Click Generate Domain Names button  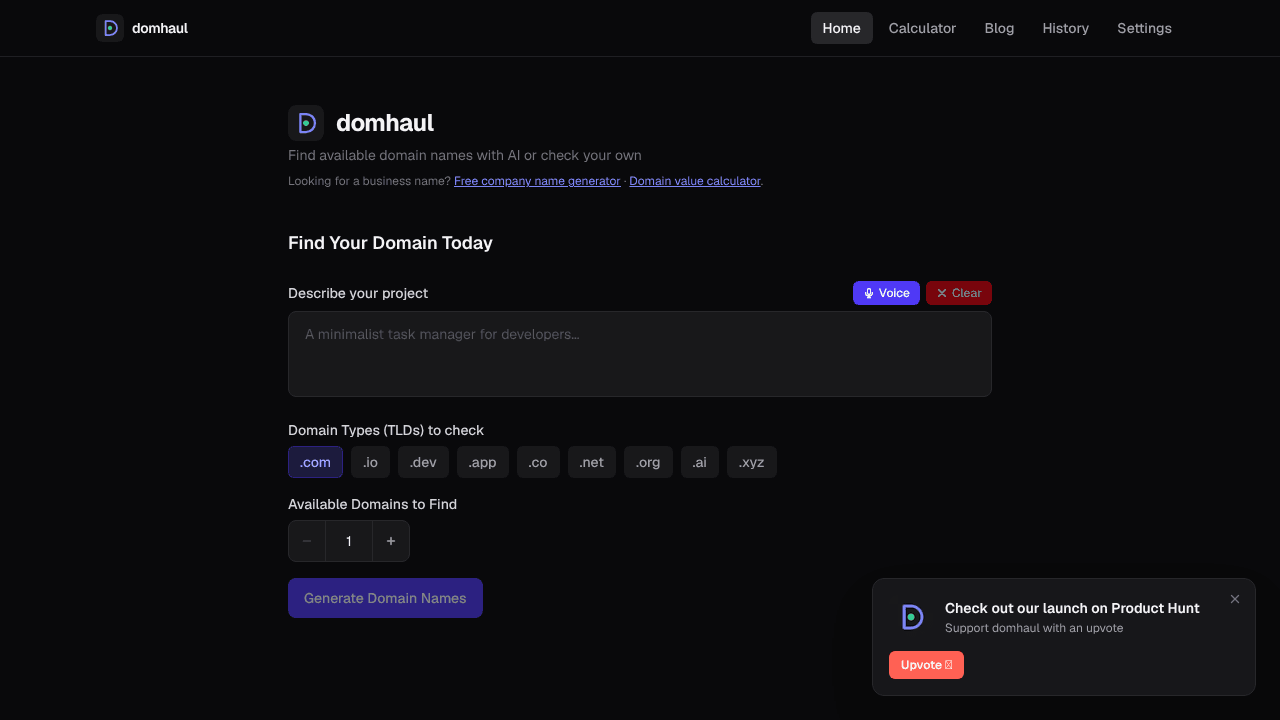pyautogui.click(x=385, y=598)
